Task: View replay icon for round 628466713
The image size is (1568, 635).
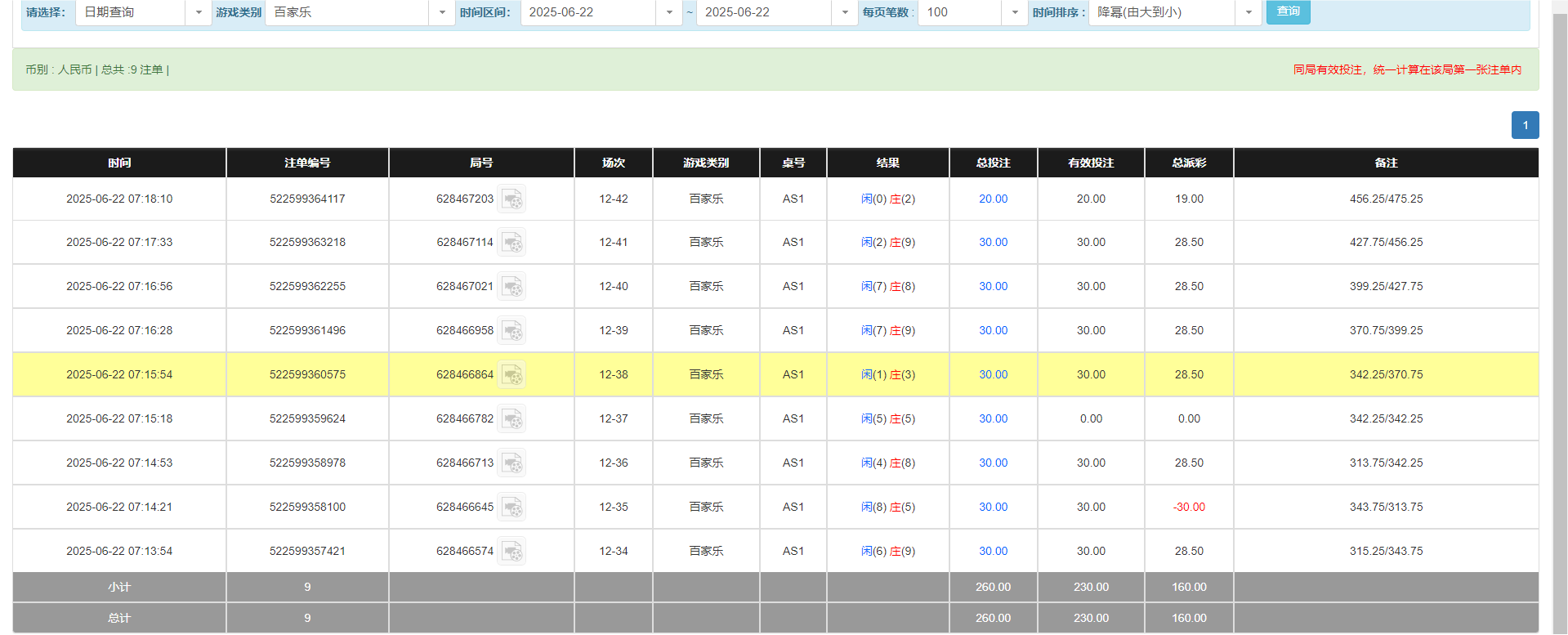Action: (x=511, y=463)
